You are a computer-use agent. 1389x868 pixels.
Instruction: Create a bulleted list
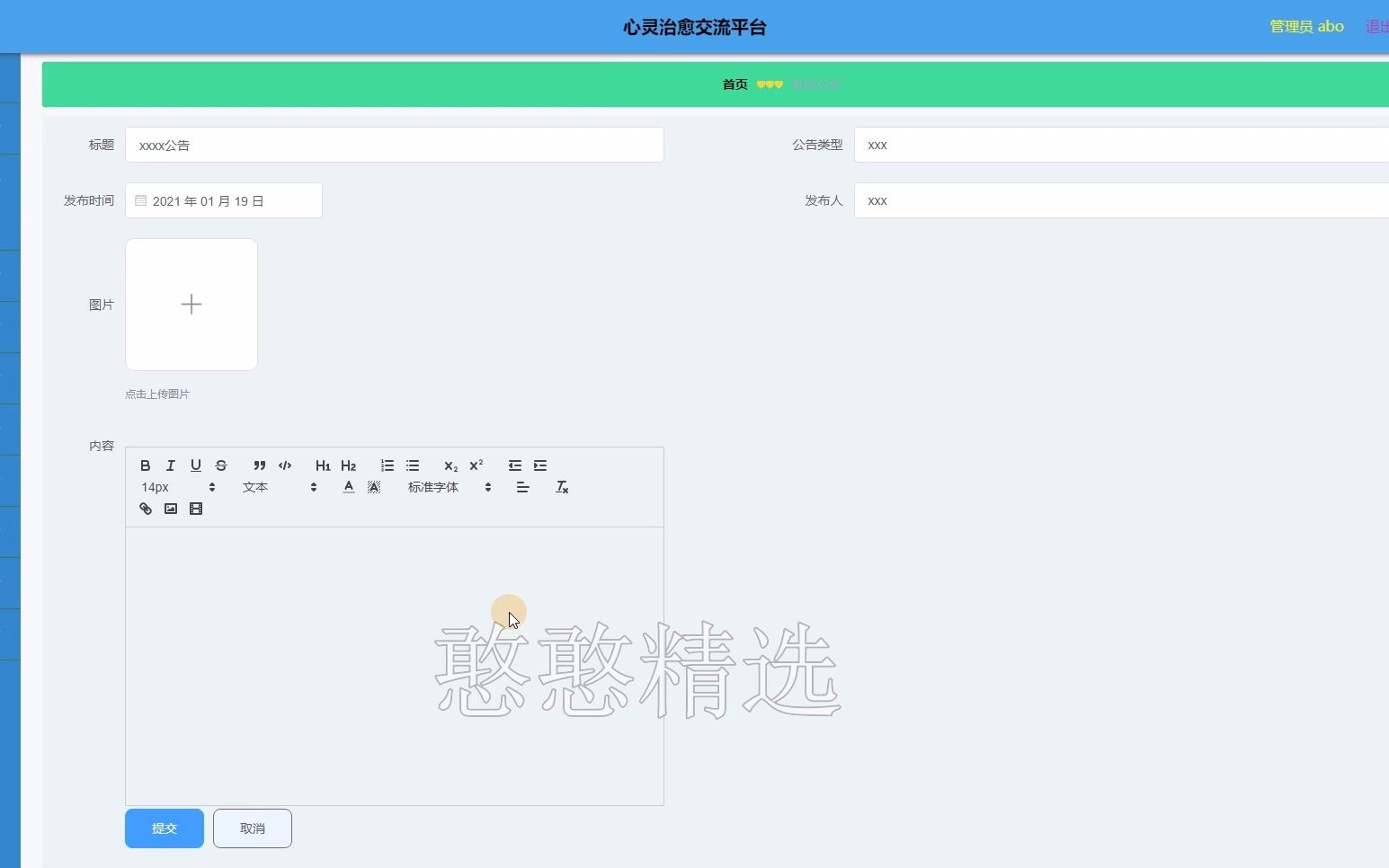pos(413,465)
